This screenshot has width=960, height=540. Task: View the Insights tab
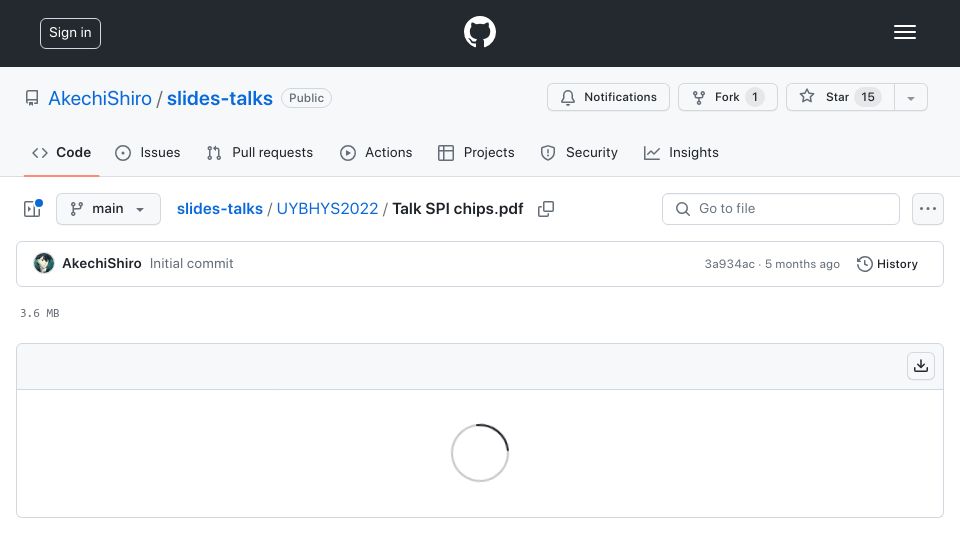point(681,152)
